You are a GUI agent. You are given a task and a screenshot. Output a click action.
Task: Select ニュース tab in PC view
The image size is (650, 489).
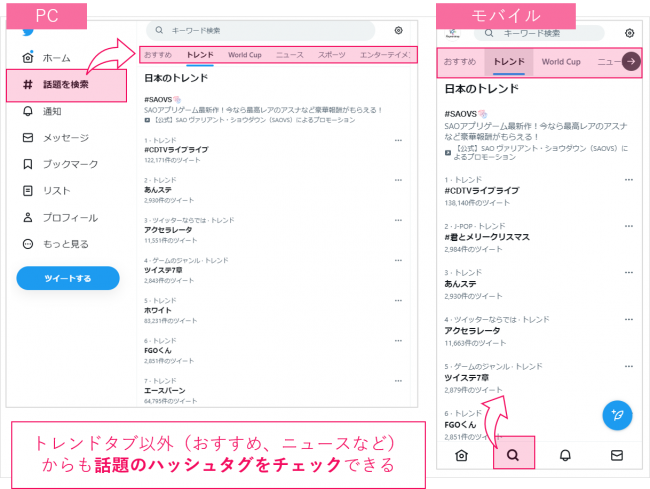tap(290, 55)
